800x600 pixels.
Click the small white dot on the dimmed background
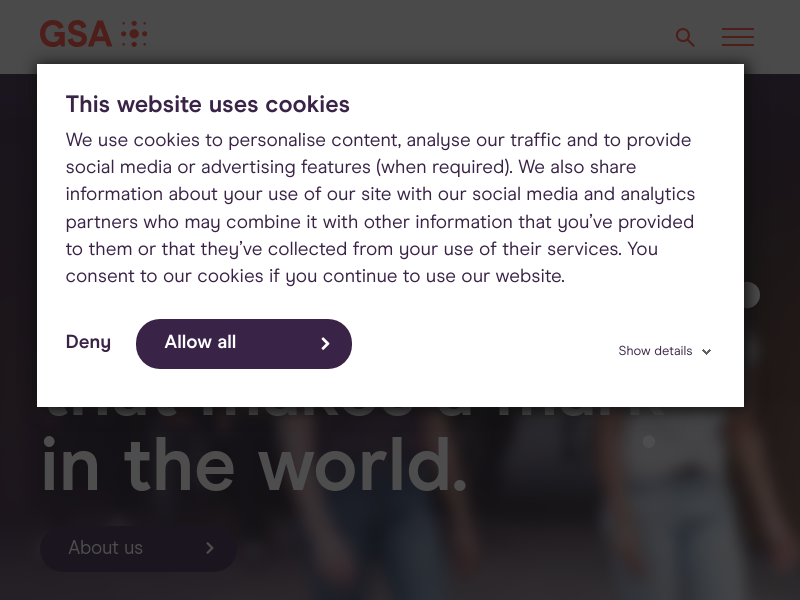point(649,441)
